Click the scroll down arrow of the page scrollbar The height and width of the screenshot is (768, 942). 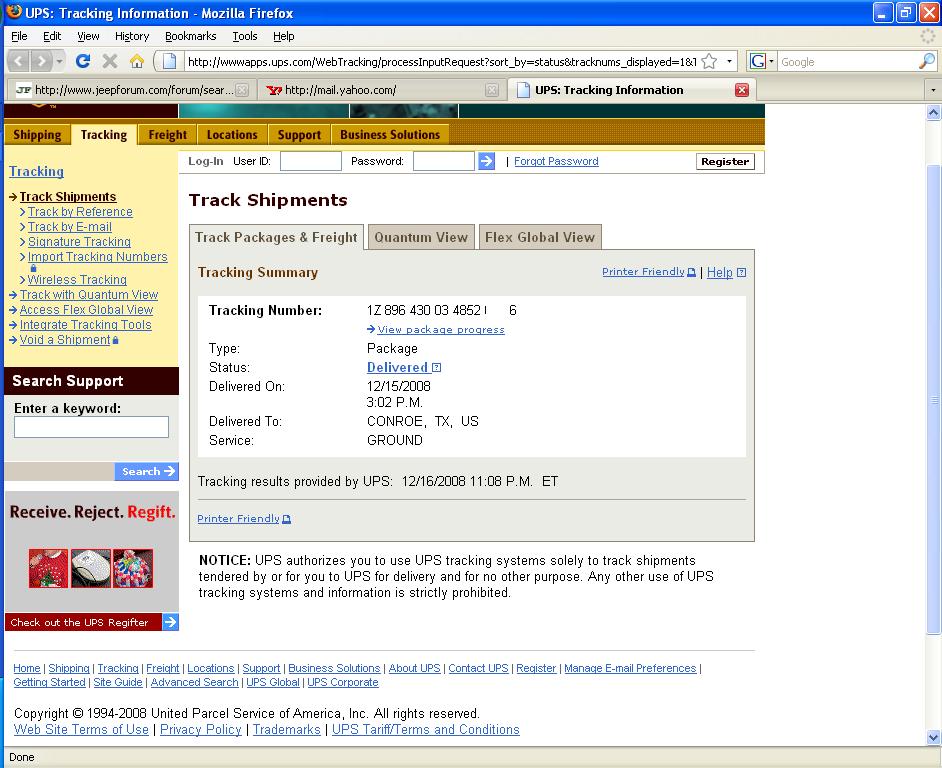coord(933,737)
